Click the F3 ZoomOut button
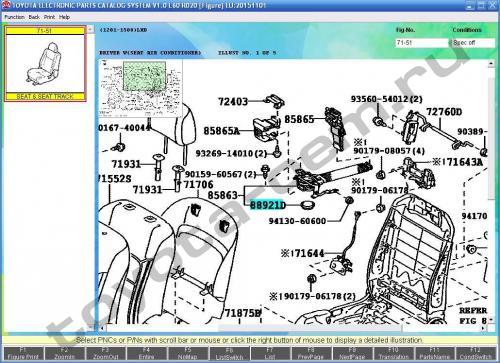This screenshot has height=363, width=500. 105,353
